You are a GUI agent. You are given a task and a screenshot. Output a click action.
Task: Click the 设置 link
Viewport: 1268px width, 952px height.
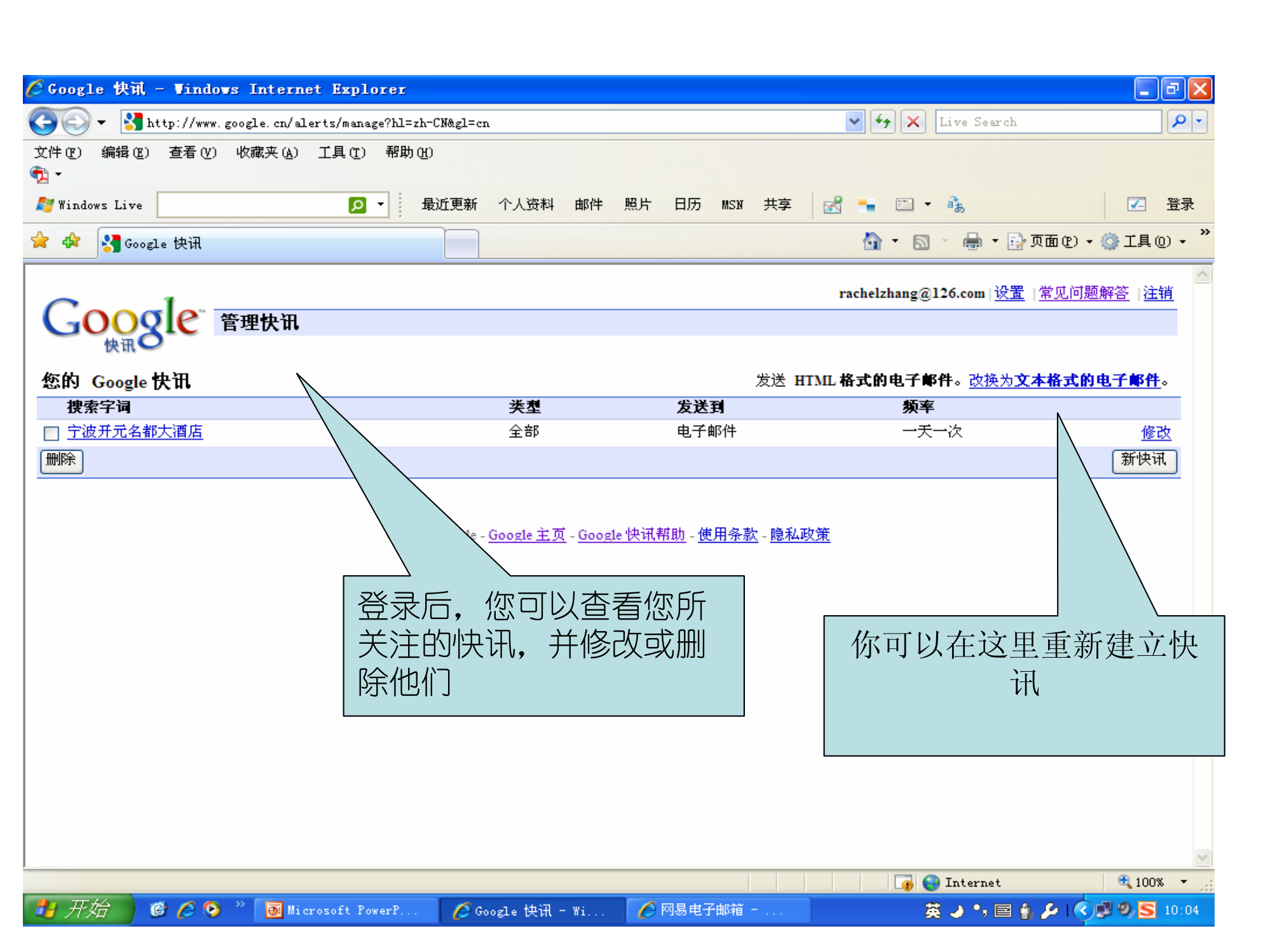pyautogui.click(x=1009, y=294)
